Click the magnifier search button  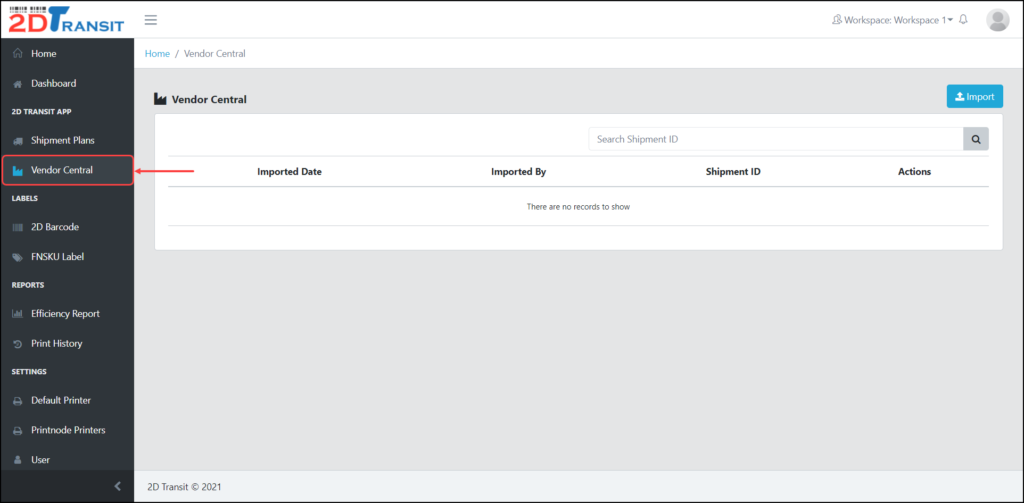[x=976, y=139]
